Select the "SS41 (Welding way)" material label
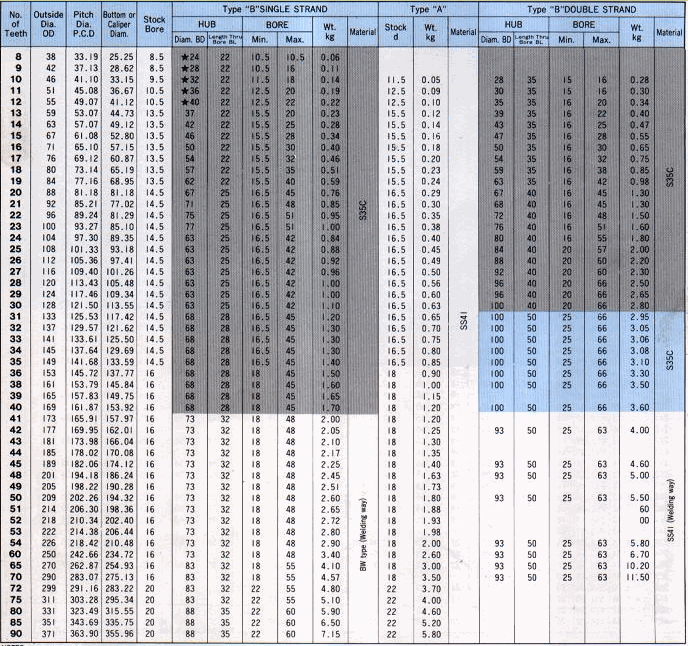The width and height of the screenshot is (688, 646). [670, 519]
